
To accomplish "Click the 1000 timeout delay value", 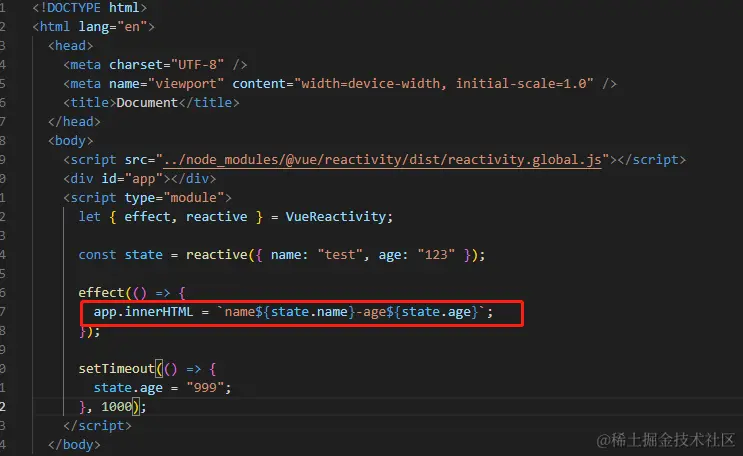I will tap(117, 406).
